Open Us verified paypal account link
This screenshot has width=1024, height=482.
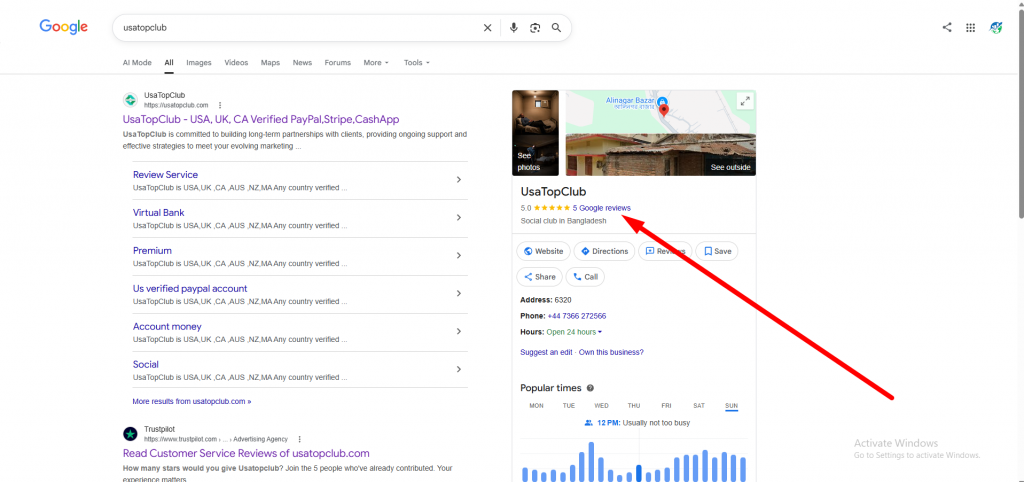[x=190, y=289]
